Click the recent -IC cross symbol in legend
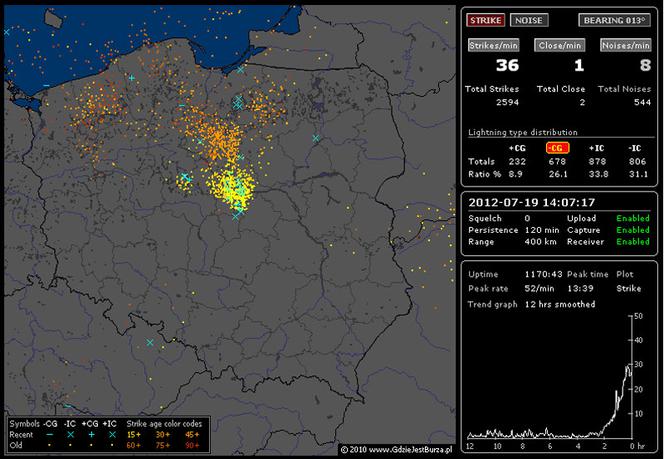Viewport: 664px width, 459px height. tap(70, 434)
